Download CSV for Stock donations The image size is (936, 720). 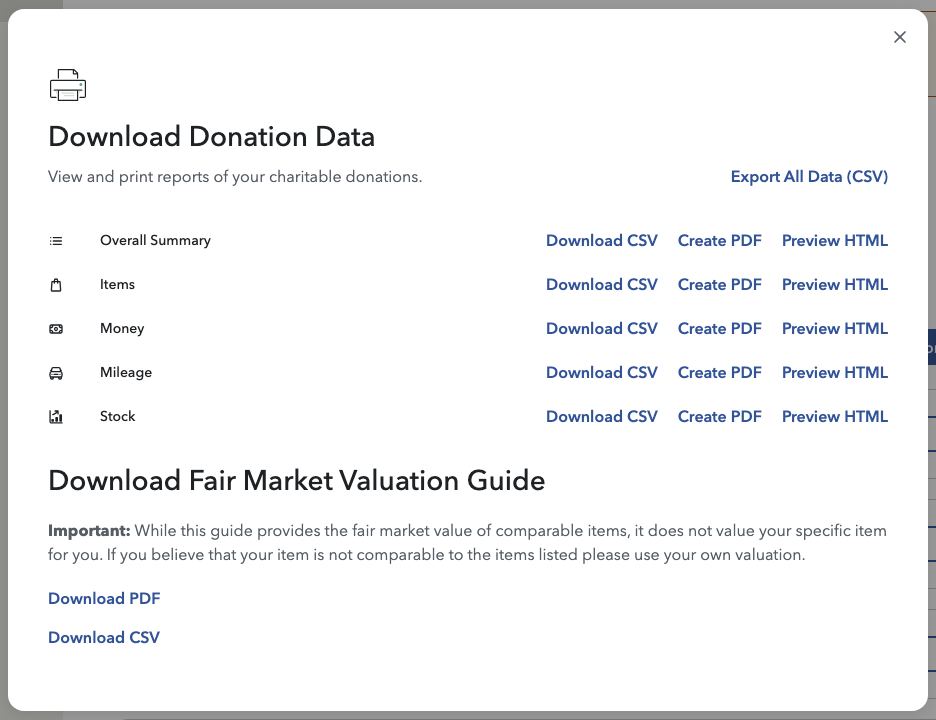602,417
